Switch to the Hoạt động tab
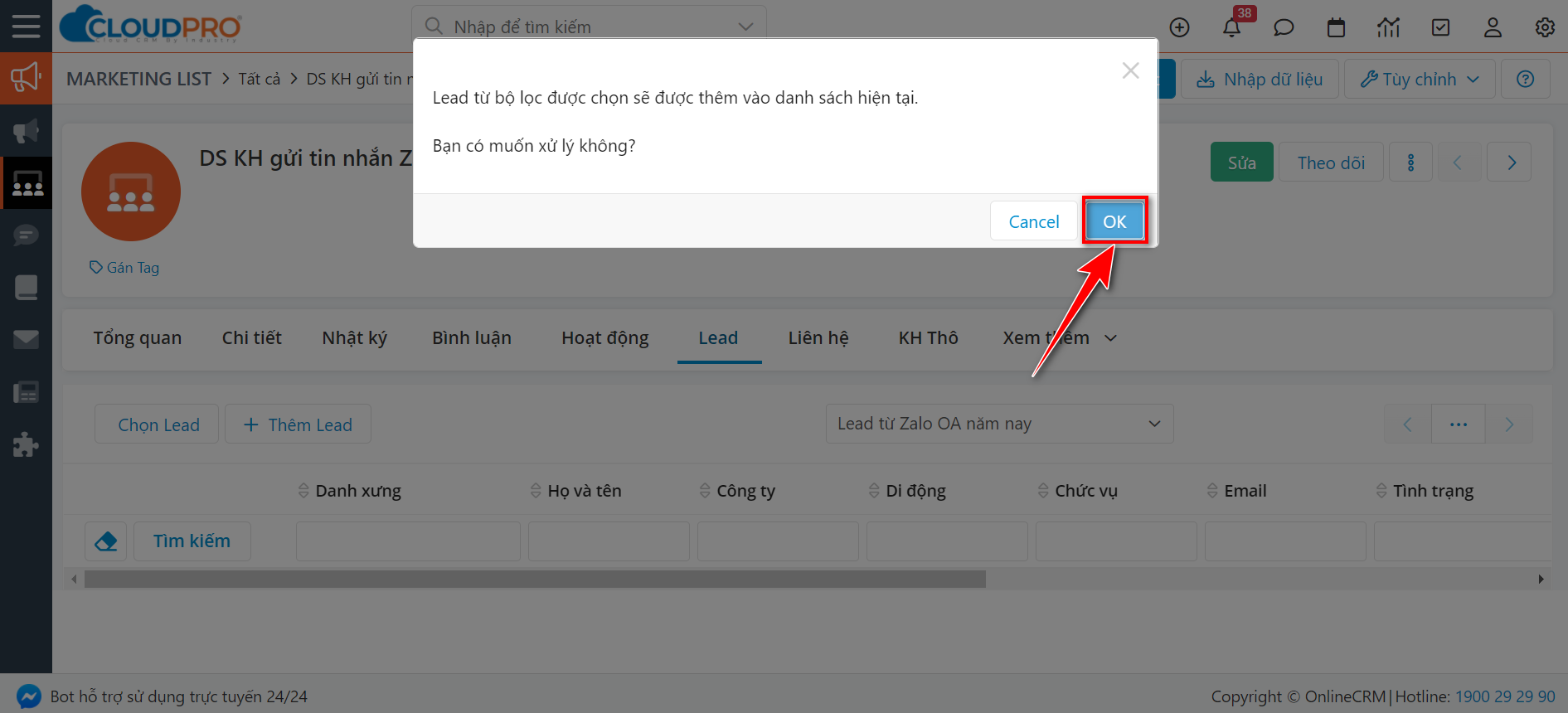The image size is (1568, 713). [x=605, y=338]
